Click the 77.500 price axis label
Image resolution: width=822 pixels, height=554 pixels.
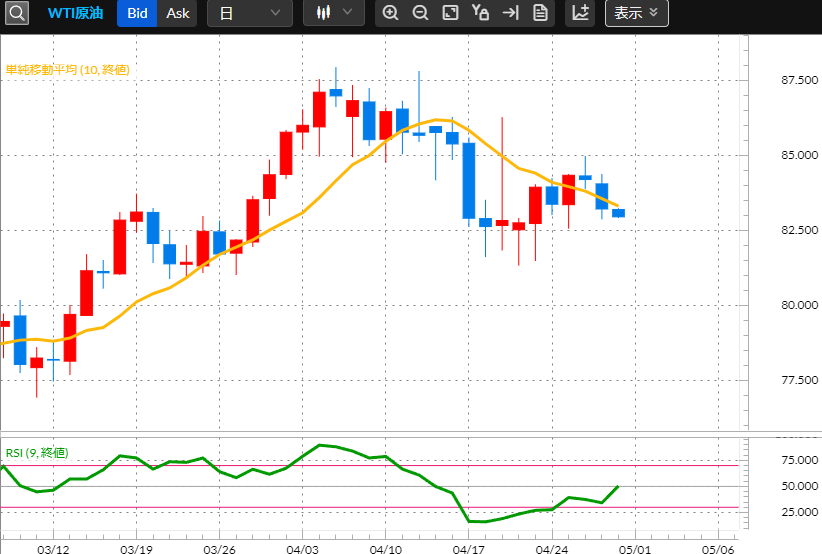799,380
